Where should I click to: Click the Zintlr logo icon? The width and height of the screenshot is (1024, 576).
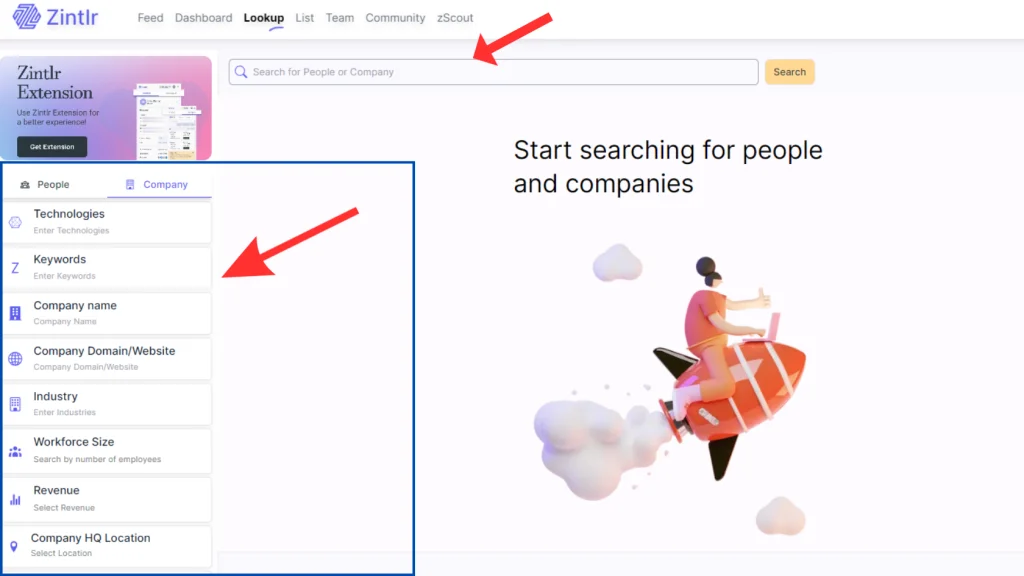(x=27, y=16)
